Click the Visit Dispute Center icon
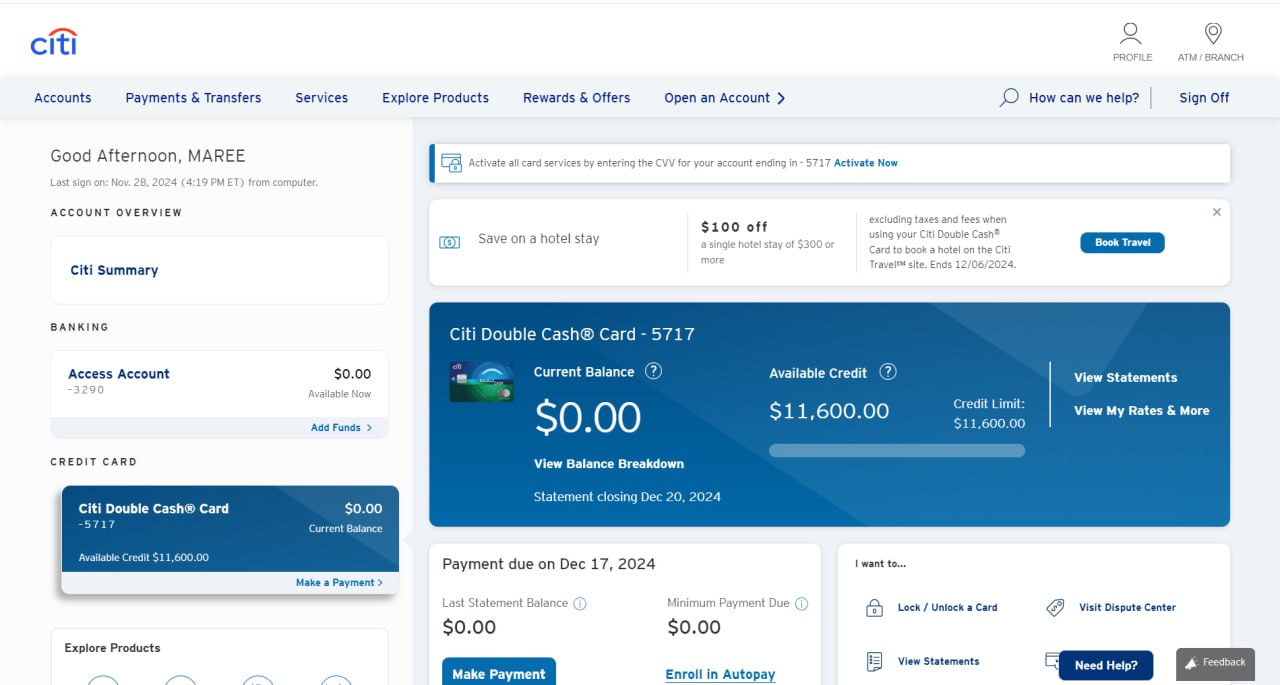 (1055, 607)
